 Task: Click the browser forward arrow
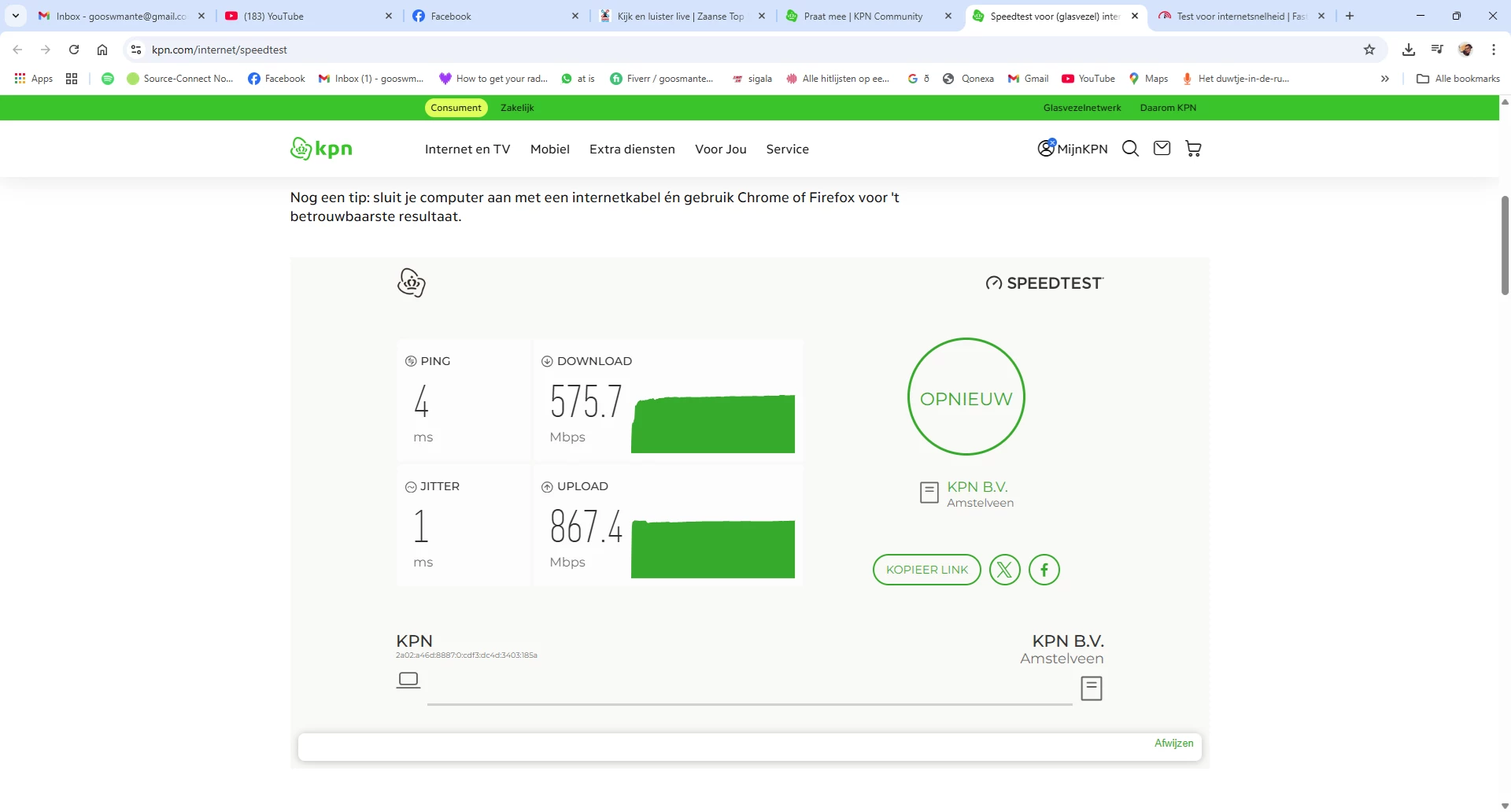click(x=46, y=50)
